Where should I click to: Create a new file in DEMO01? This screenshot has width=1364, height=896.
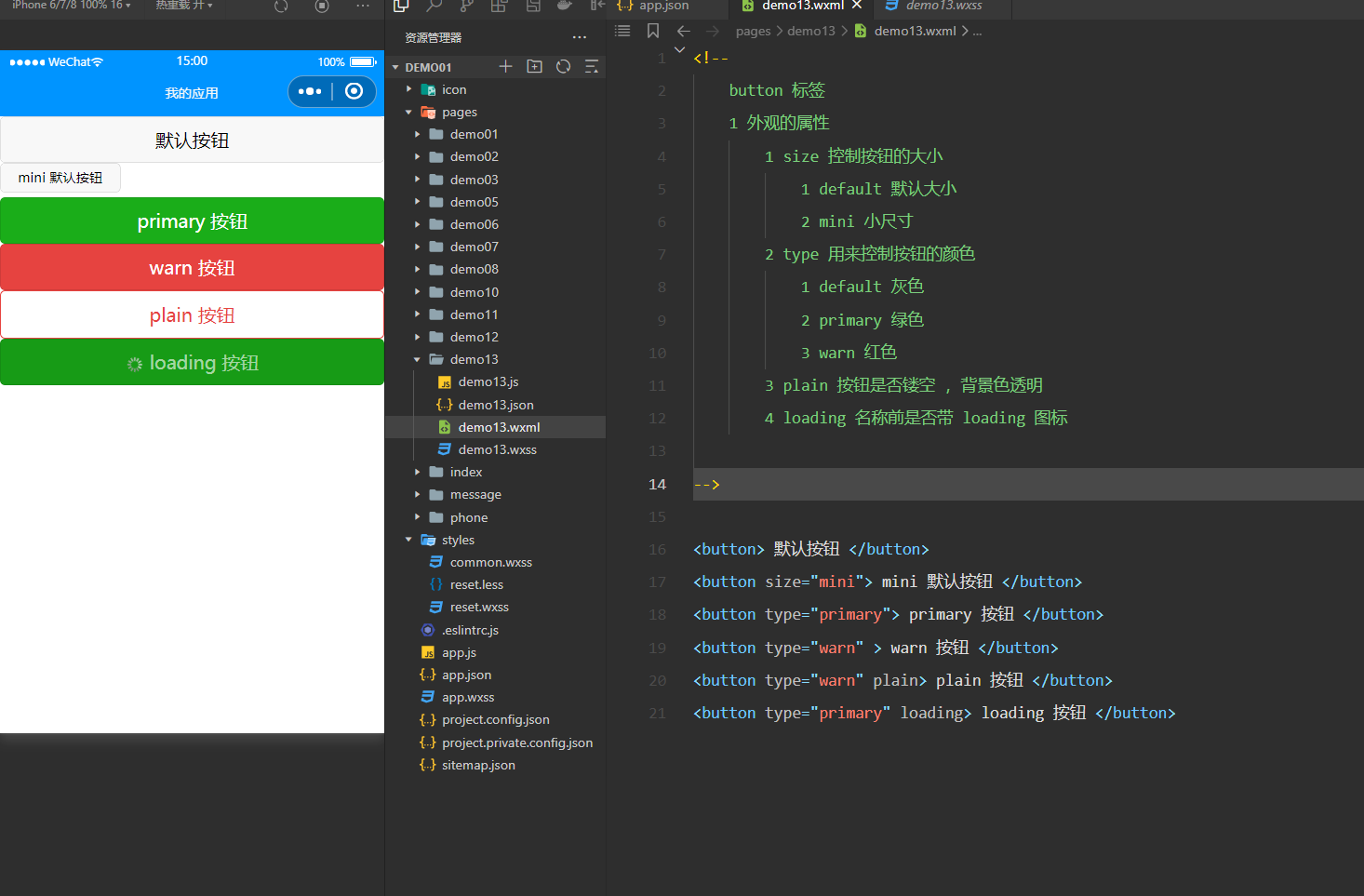505,66
